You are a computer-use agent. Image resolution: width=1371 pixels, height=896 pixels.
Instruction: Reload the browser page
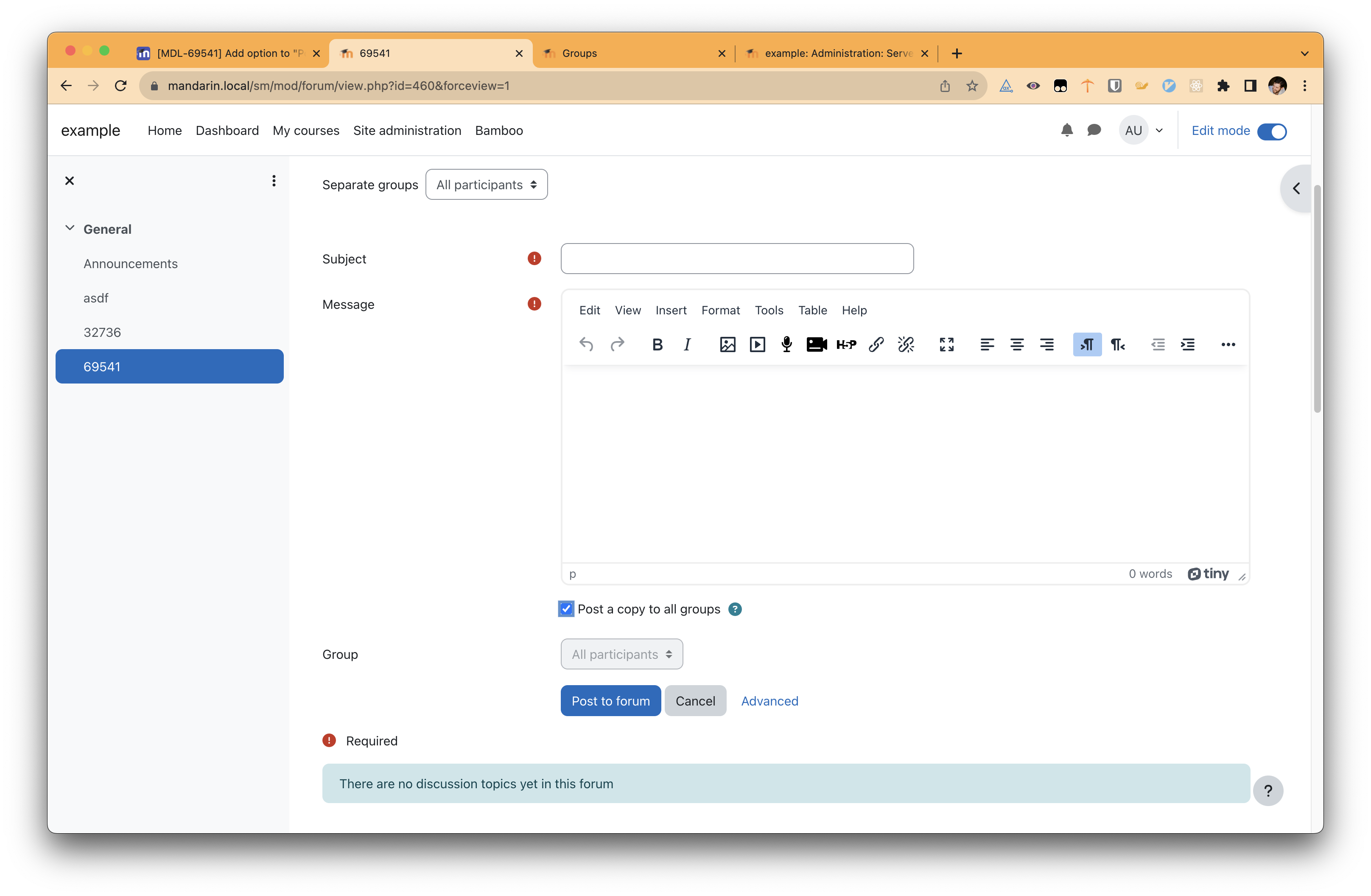(x=120, y=86)
